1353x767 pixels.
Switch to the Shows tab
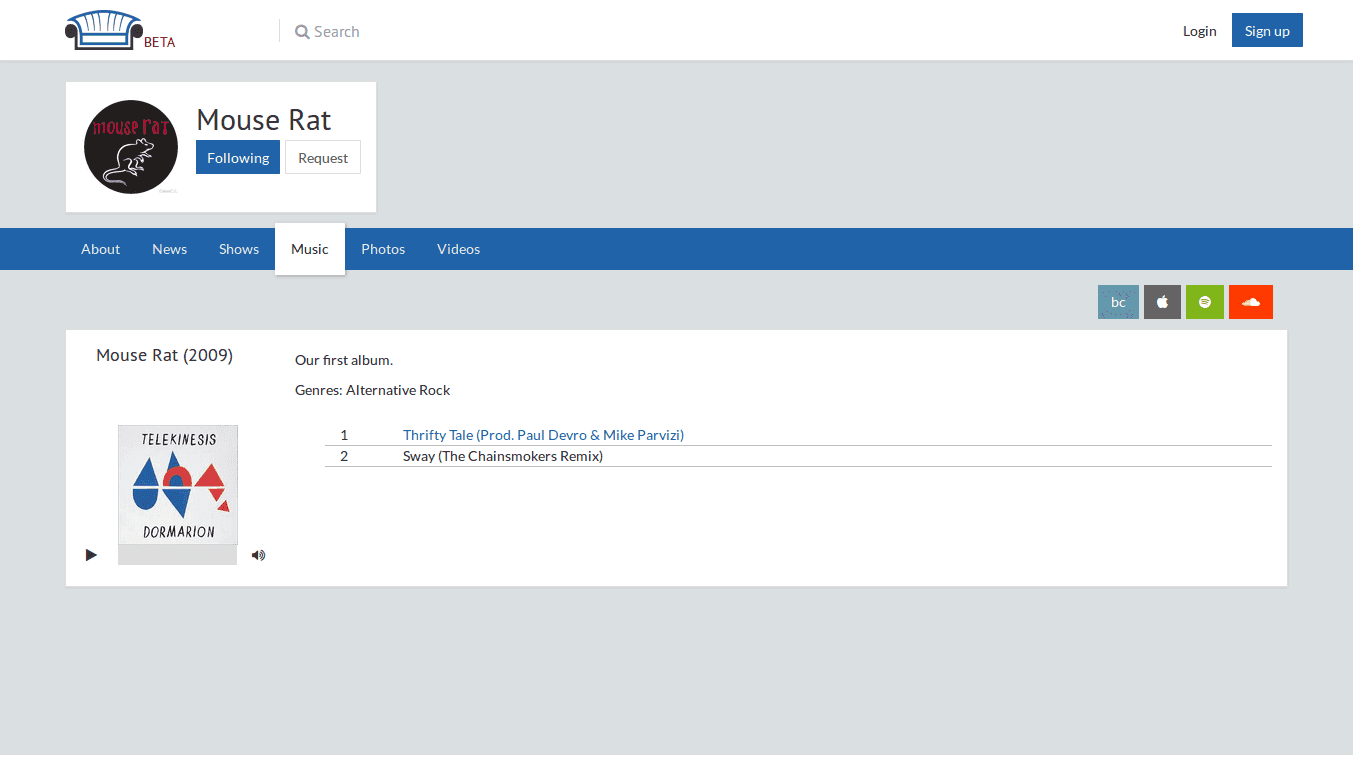click(239, 249)
